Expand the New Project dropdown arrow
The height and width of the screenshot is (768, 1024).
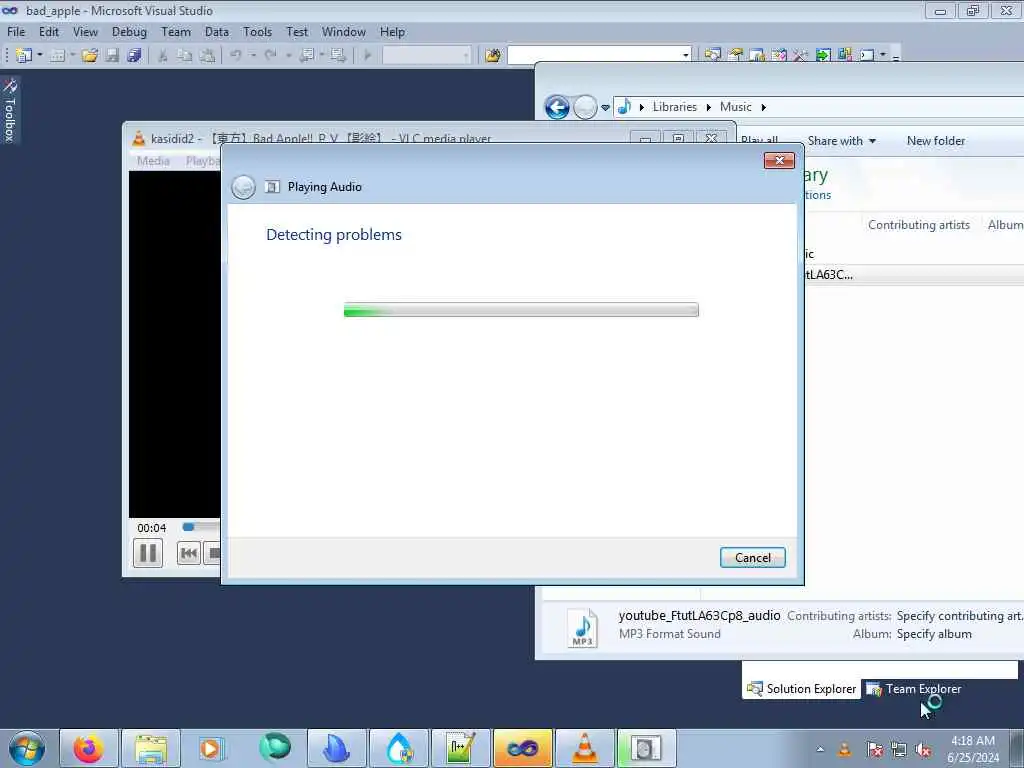pos(39,56)
